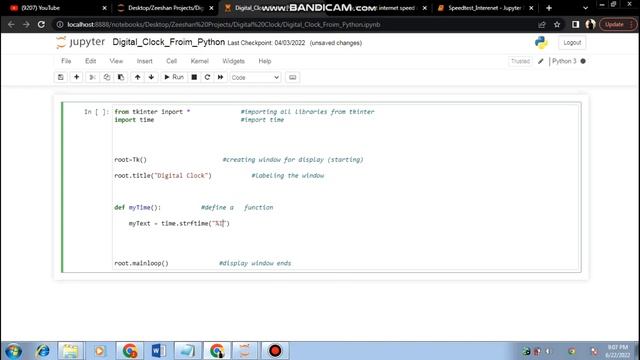Switch to the Speedtest_Interenet Jupyter tab
The height and width of the screenshot is (360, 640).
click(484, 8)
